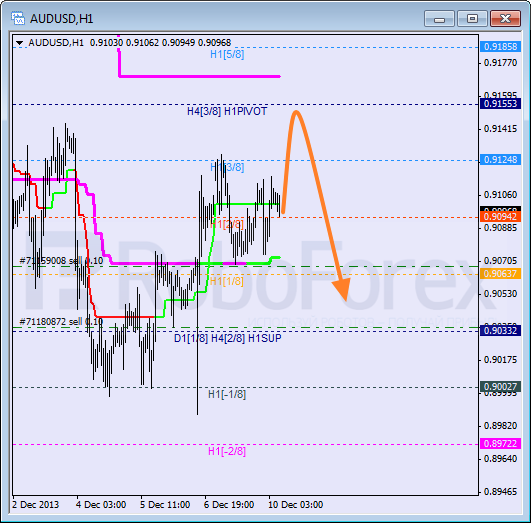This screenshot has height=523, width=531.
Task: Maximize the AUDUSD,H1 chart window
Action: click(x=472, y=18)
